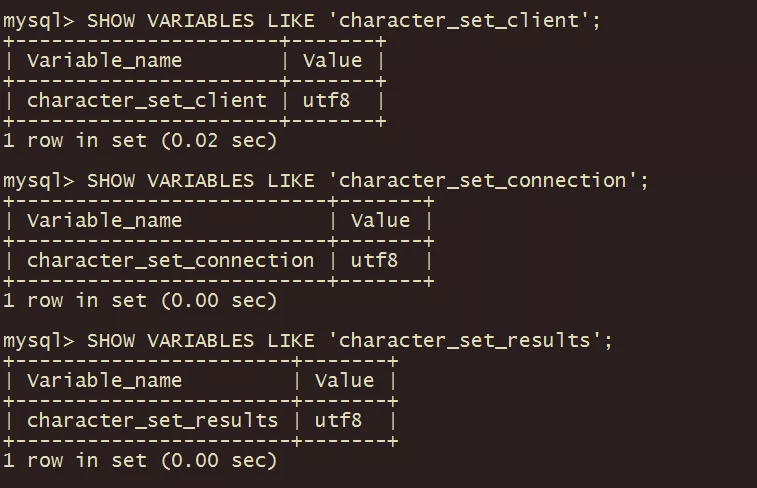
Task: Click the utf8 value for character_set_connection
Action: [374, 260]
